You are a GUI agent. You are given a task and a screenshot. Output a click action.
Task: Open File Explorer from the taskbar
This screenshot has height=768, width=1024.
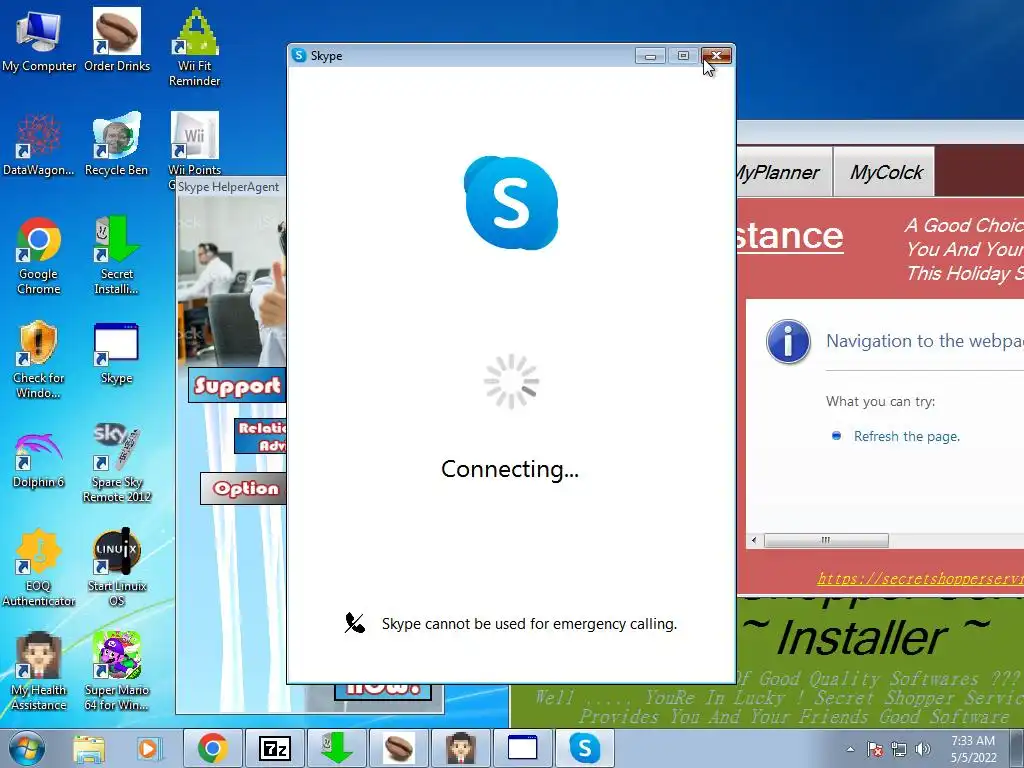(89, 749)
